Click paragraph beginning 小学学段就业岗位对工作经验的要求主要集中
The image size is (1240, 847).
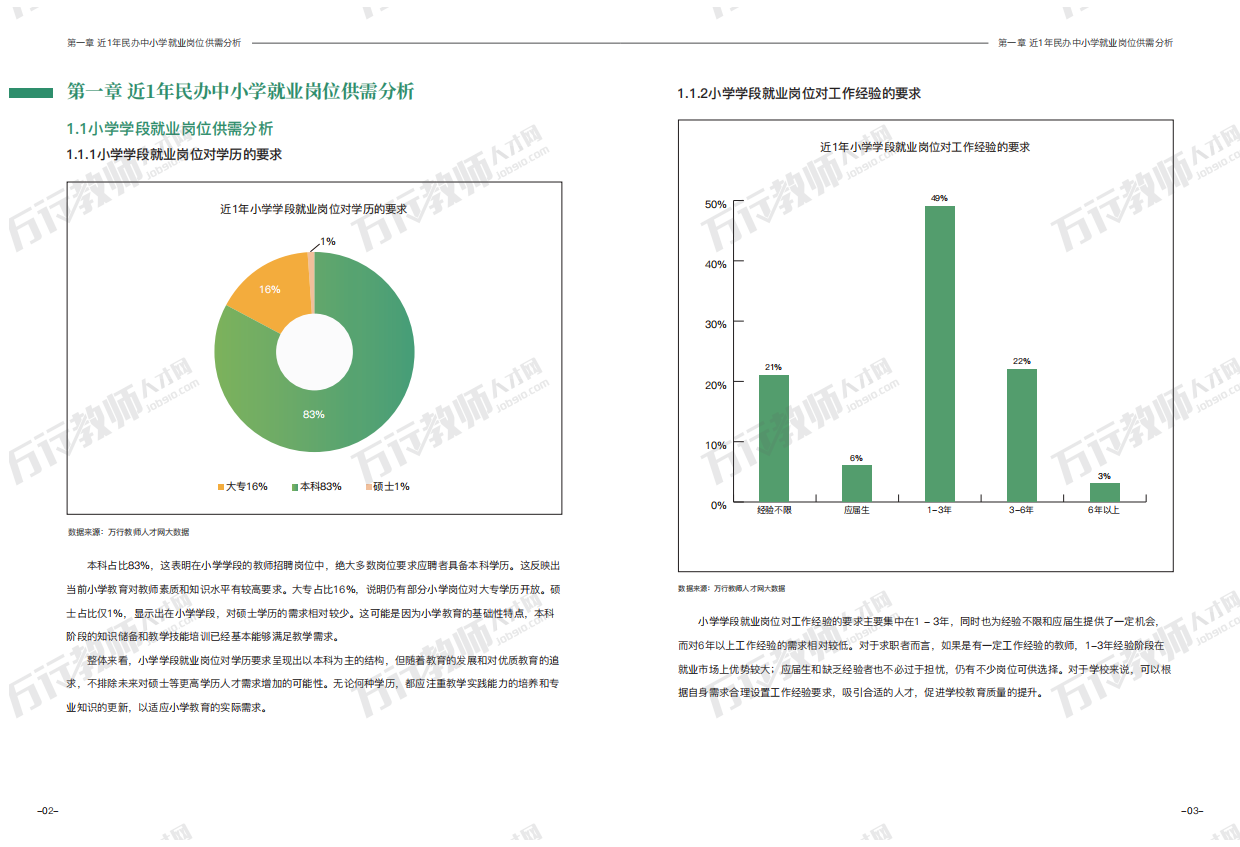(925, 658)
